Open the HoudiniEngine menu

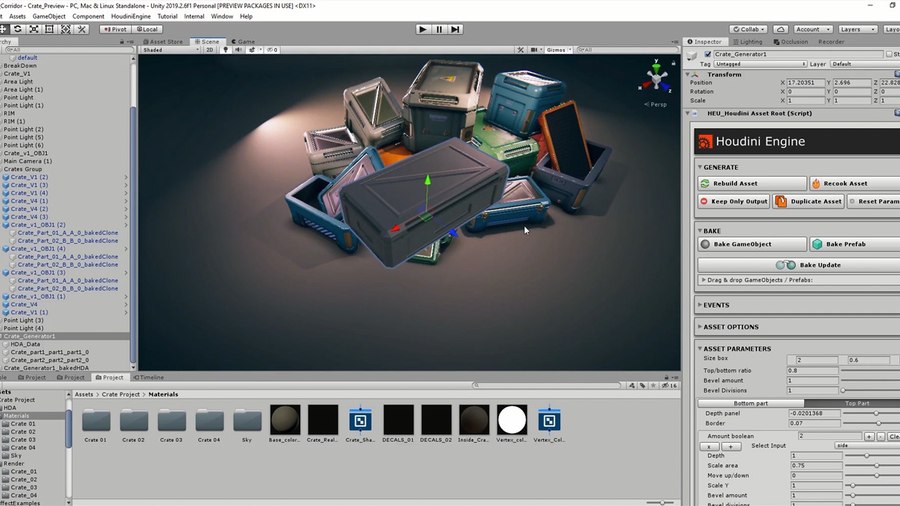click(x=131, y=16)
